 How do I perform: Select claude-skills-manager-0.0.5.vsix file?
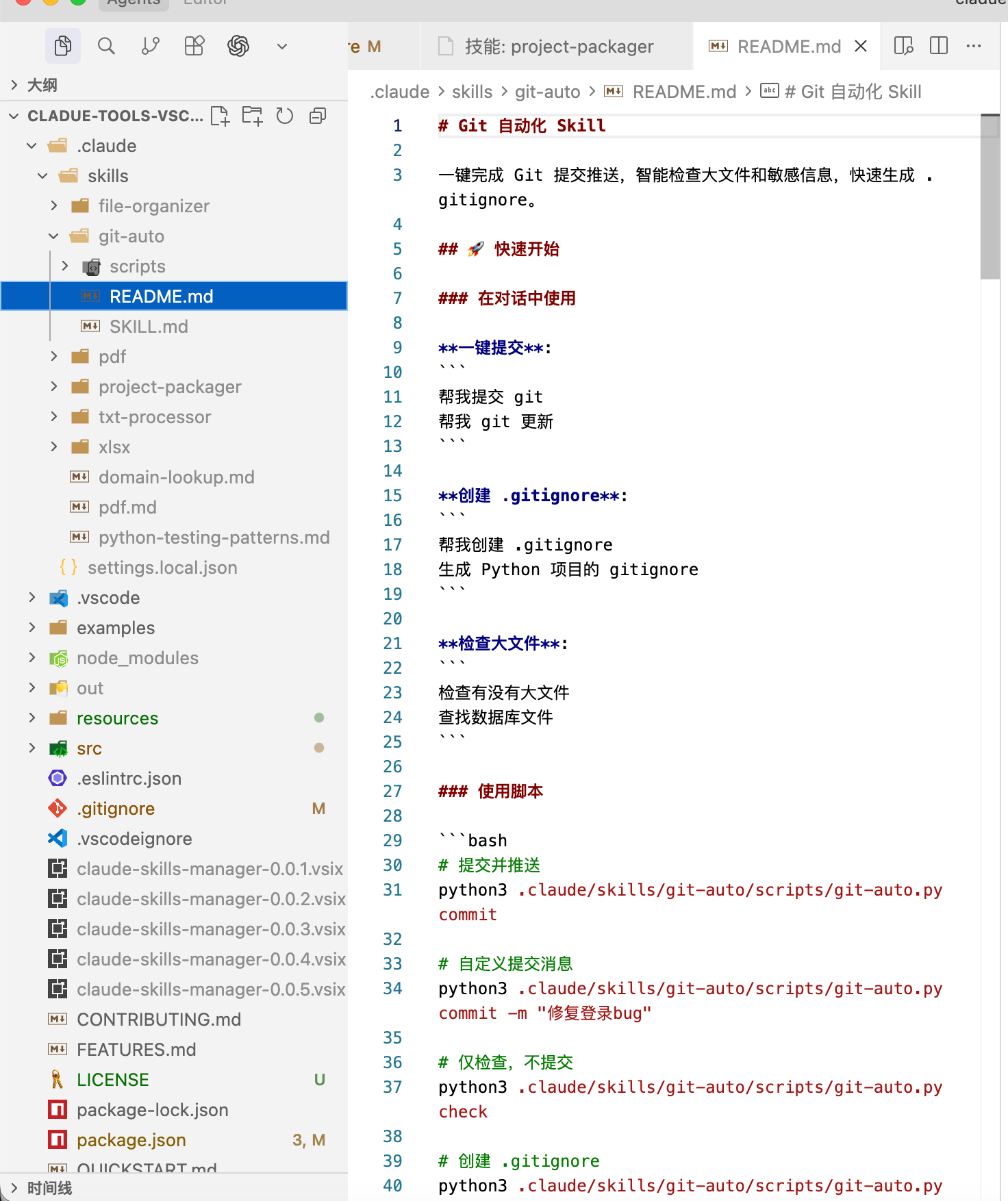174,989
